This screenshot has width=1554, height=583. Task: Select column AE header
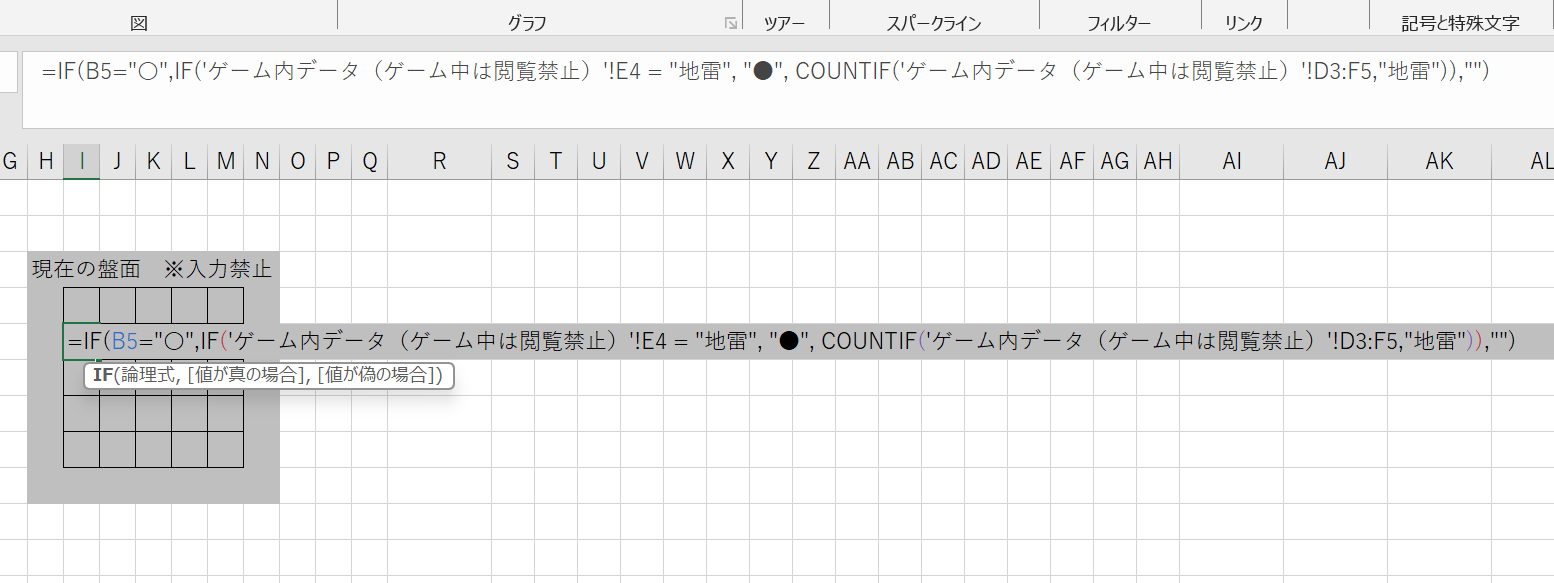[x=1029, y=161]
